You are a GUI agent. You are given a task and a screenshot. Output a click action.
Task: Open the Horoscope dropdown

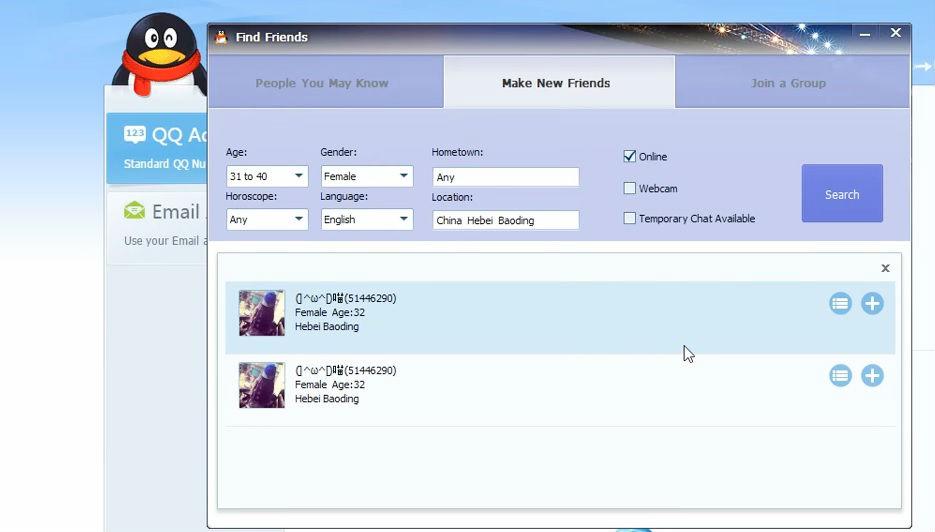tap(267, 219)
